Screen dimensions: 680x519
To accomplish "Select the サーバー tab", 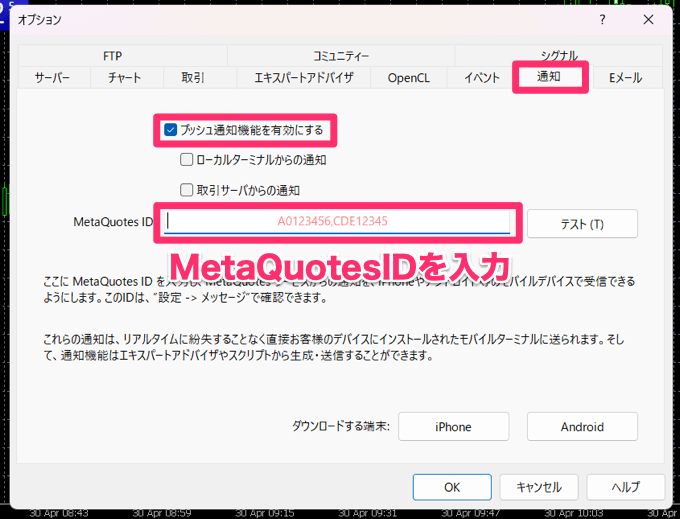I will click(x=54, y=78).
